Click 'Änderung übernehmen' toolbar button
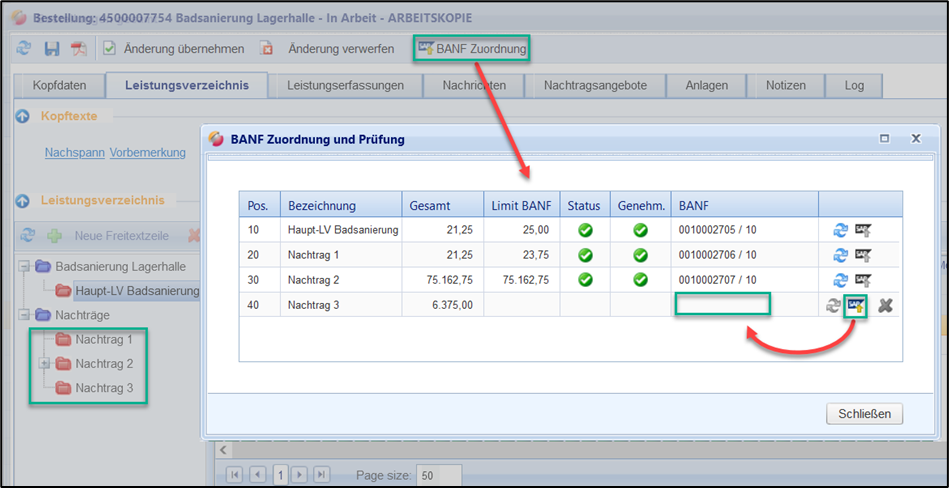 173,48
